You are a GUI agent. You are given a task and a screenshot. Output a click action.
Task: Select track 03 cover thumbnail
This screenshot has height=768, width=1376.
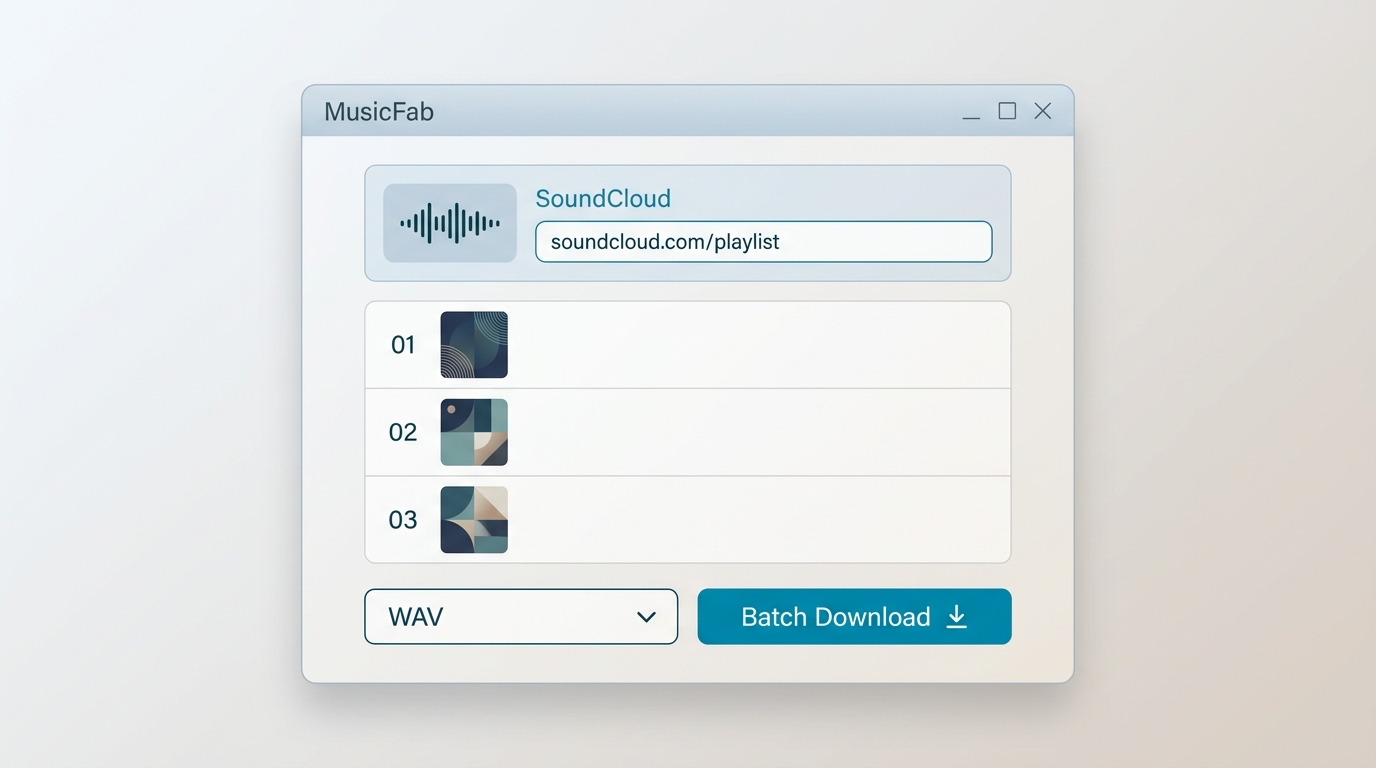(x=474, y=520)
